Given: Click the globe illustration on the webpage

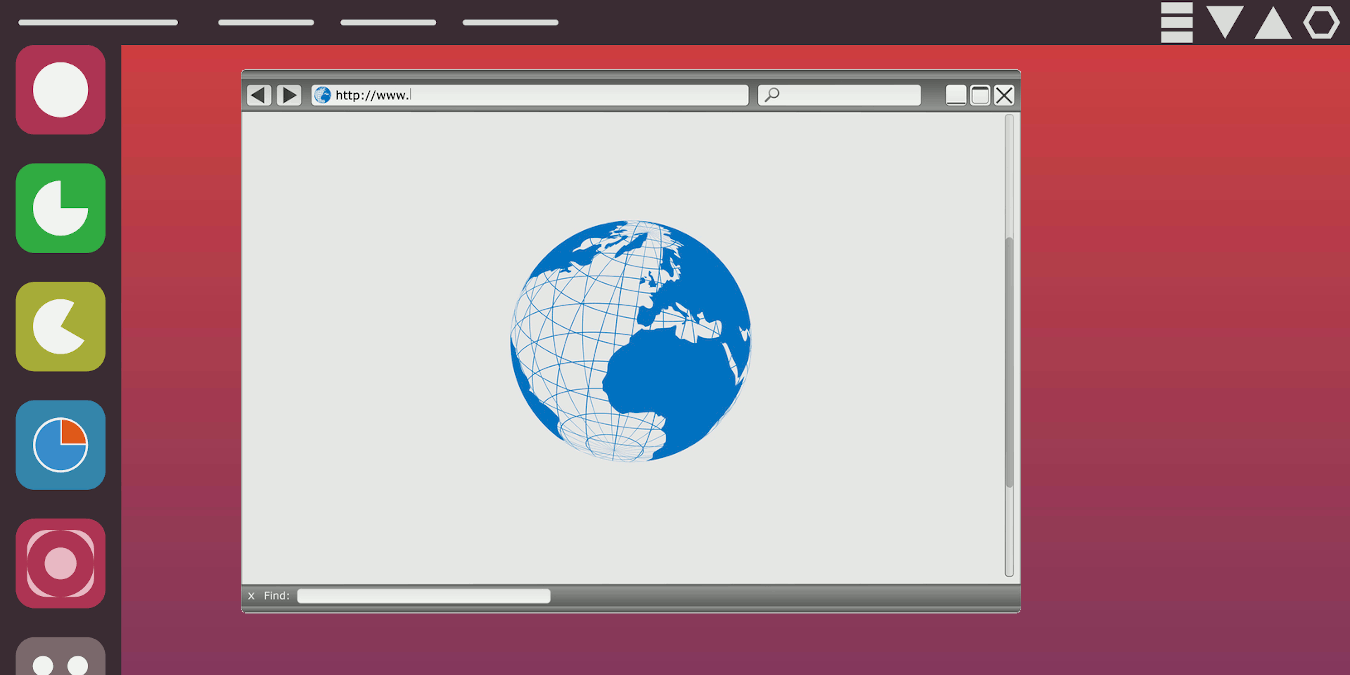Looking at the screenshot, I should (x=630, y=340).
